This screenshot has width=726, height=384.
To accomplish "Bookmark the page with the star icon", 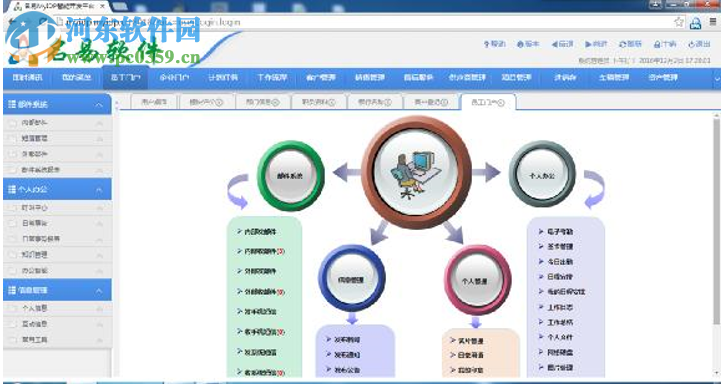I will tap(679, 22).
